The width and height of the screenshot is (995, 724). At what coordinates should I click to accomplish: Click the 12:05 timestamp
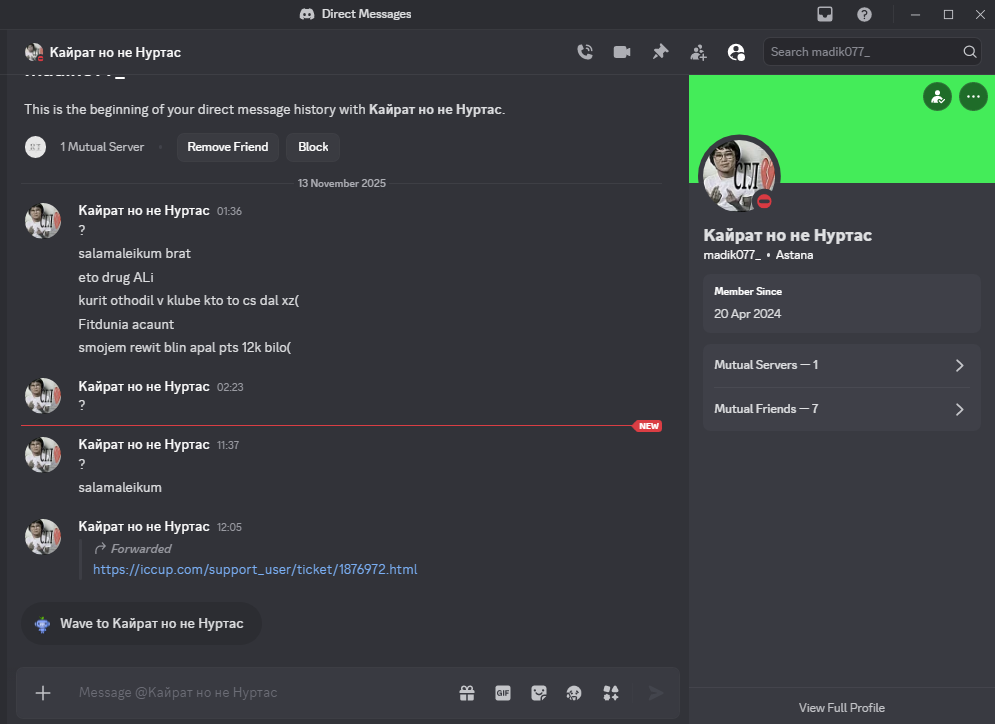[229, 527]
